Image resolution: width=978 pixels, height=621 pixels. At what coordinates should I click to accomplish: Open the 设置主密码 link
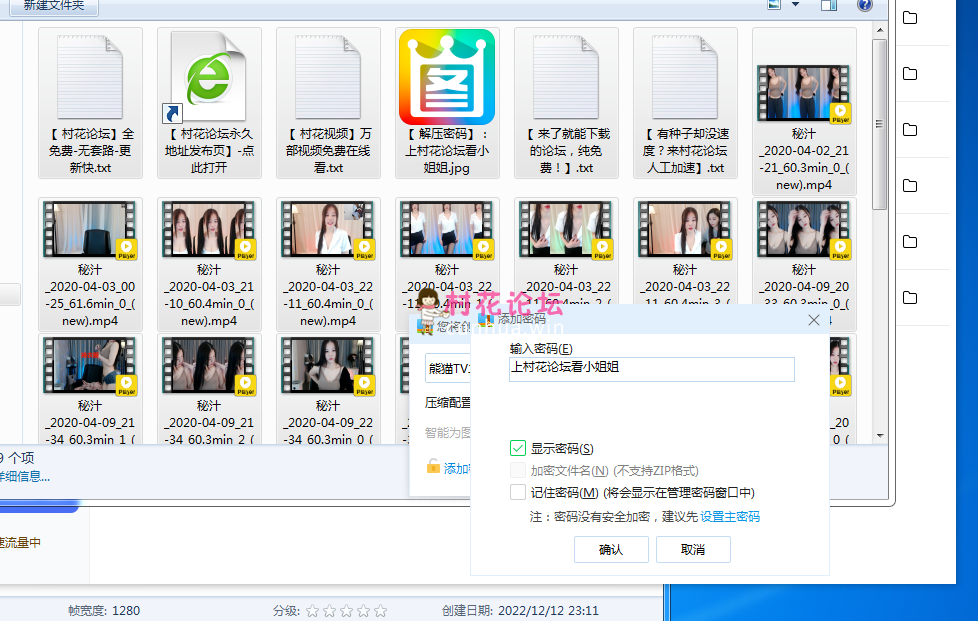[x=729, y=517]
